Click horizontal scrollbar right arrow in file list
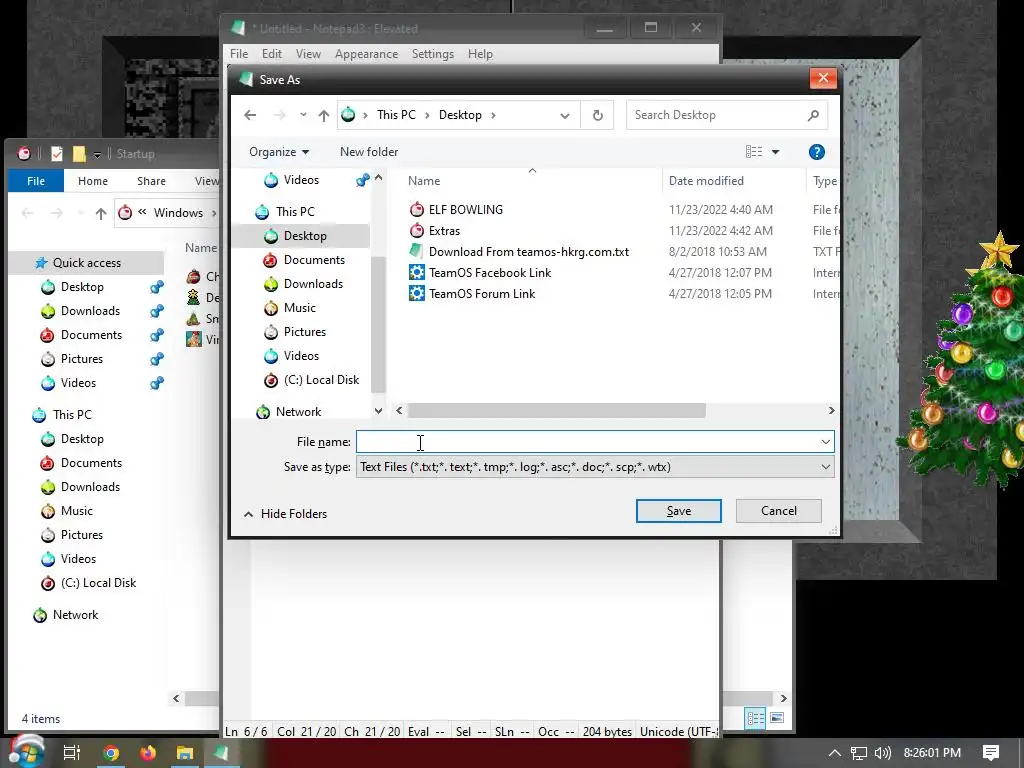Image resolution: width=1024 pixels, height=768 pixels. (831, 411)
